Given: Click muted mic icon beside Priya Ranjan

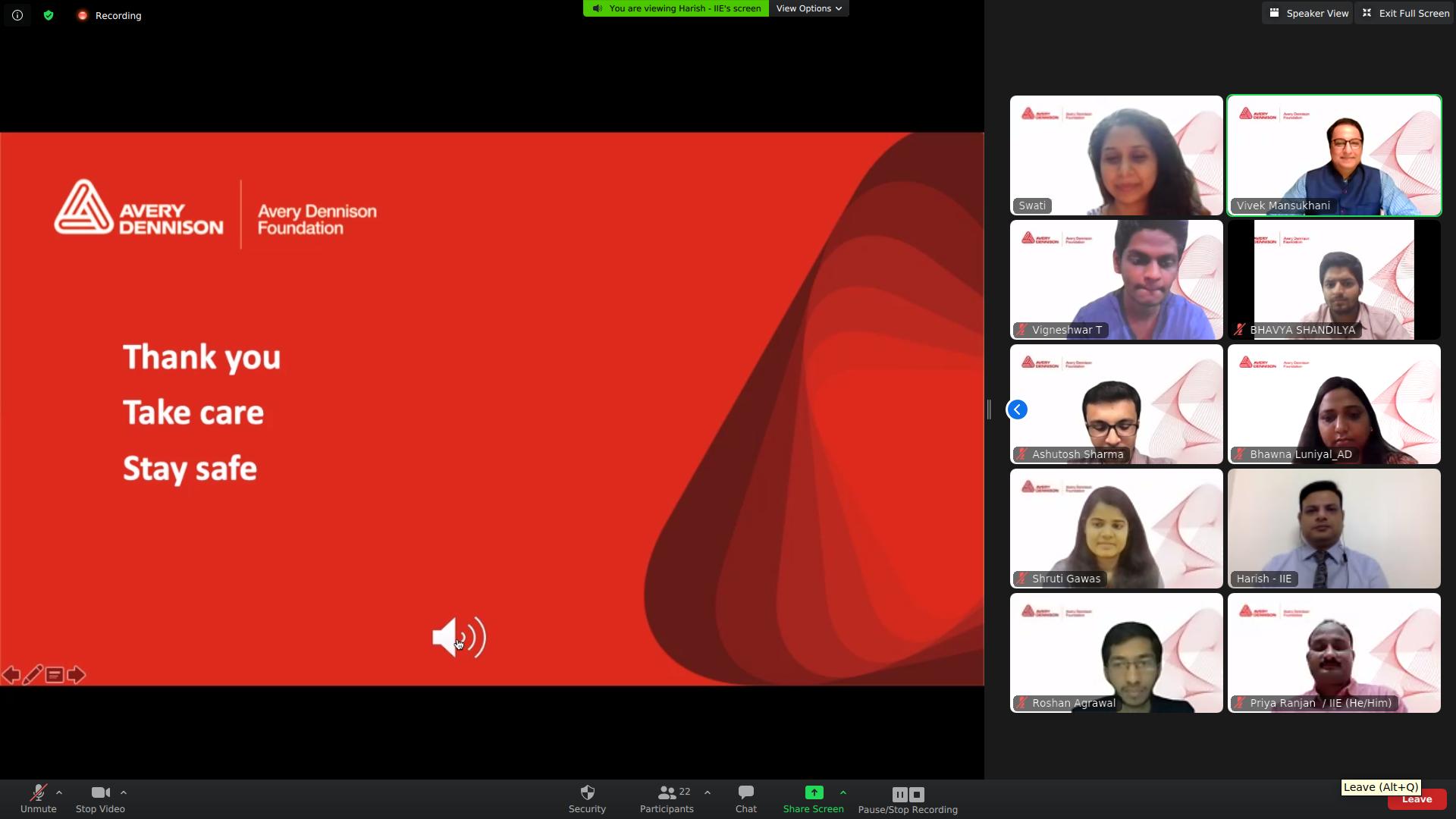Looking at the screenshot, I should [1240, 703].
